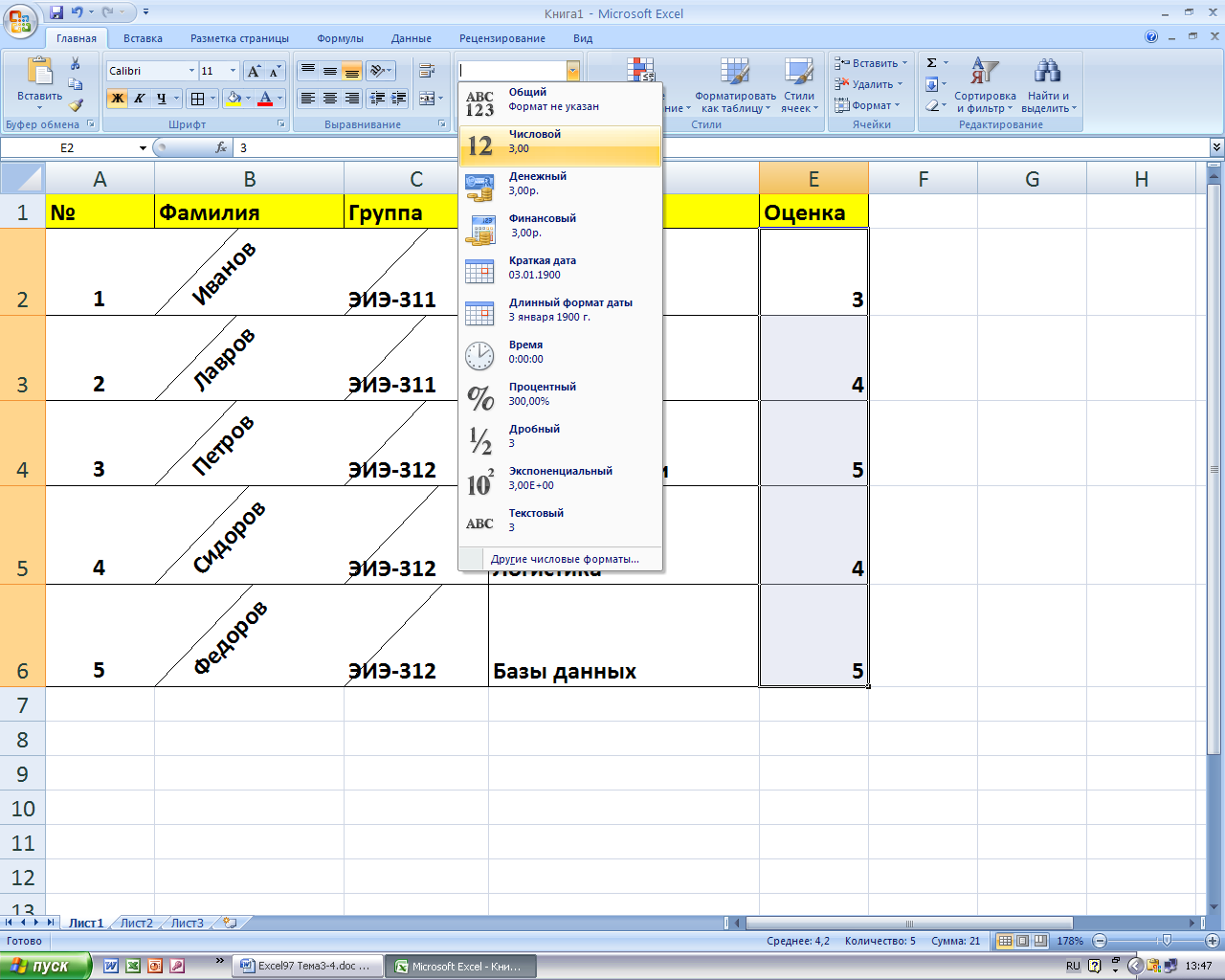Click the AutoSum sigma icon
Screen dimensions: 1225x980
pos(931,63)
